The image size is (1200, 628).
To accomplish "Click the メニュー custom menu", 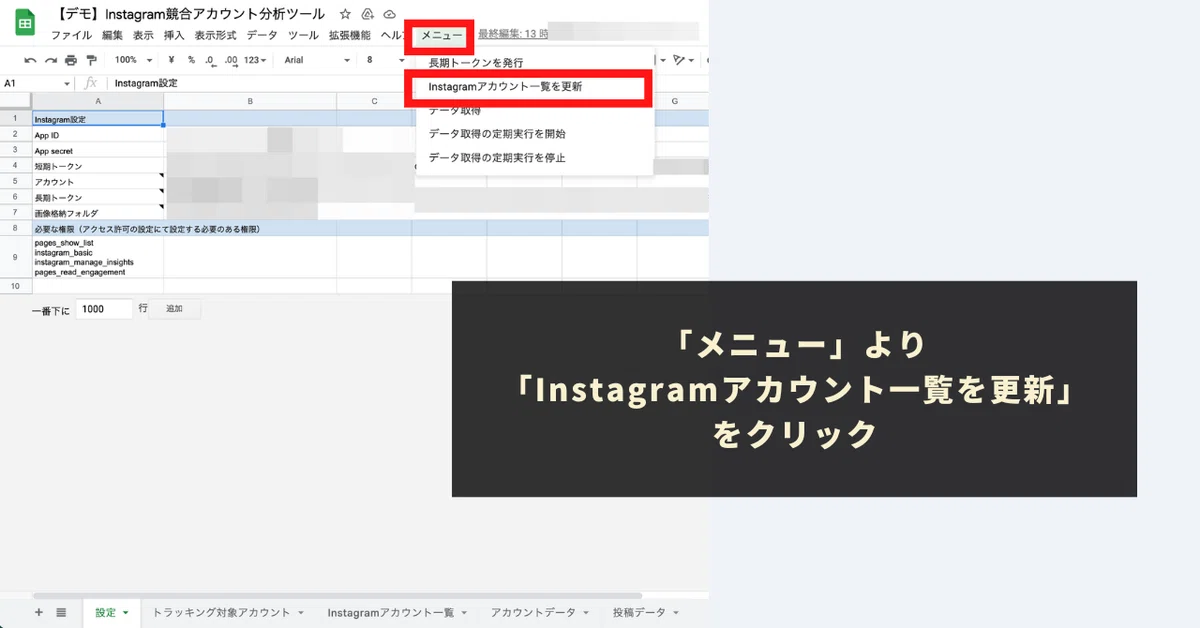I will 441,35.
